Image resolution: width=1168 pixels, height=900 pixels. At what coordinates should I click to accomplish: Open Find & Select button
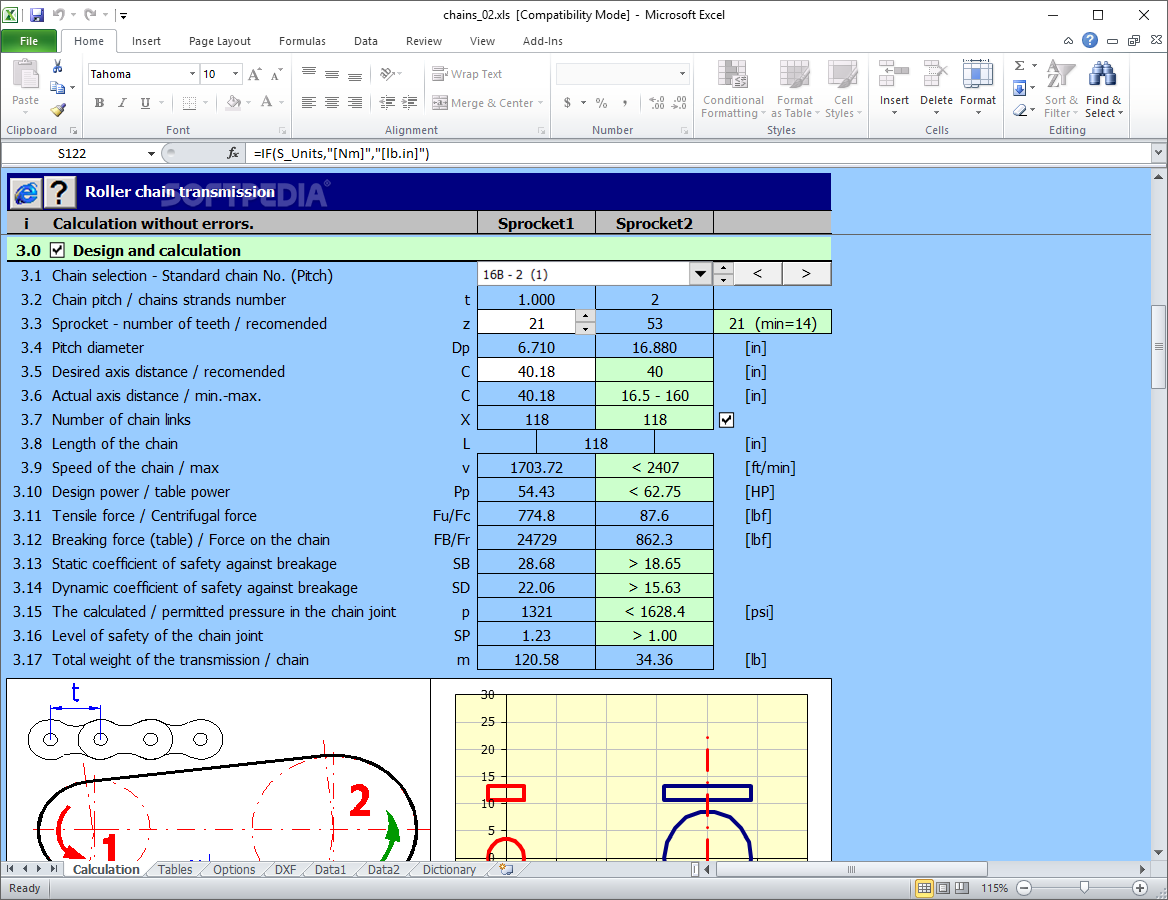click(x=1103, y=89)
